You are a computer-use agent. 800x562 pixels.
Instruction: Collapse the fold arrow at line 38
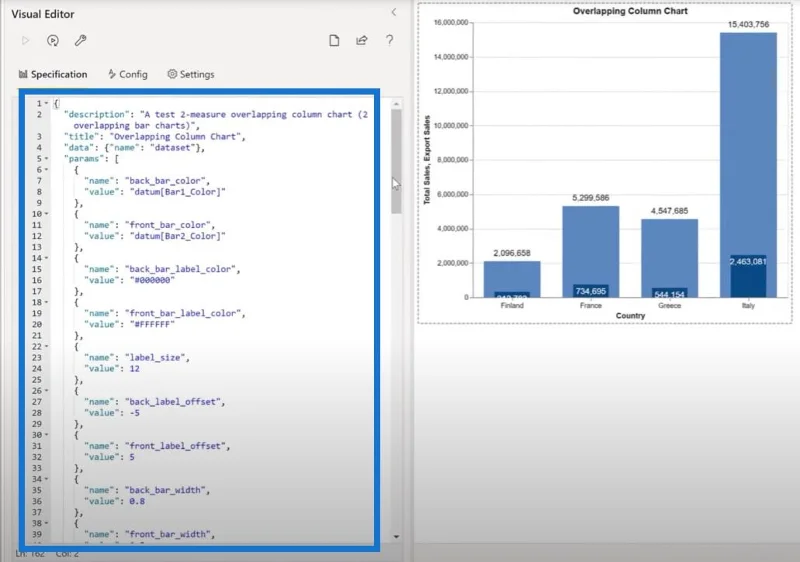[x=46, y=523]
